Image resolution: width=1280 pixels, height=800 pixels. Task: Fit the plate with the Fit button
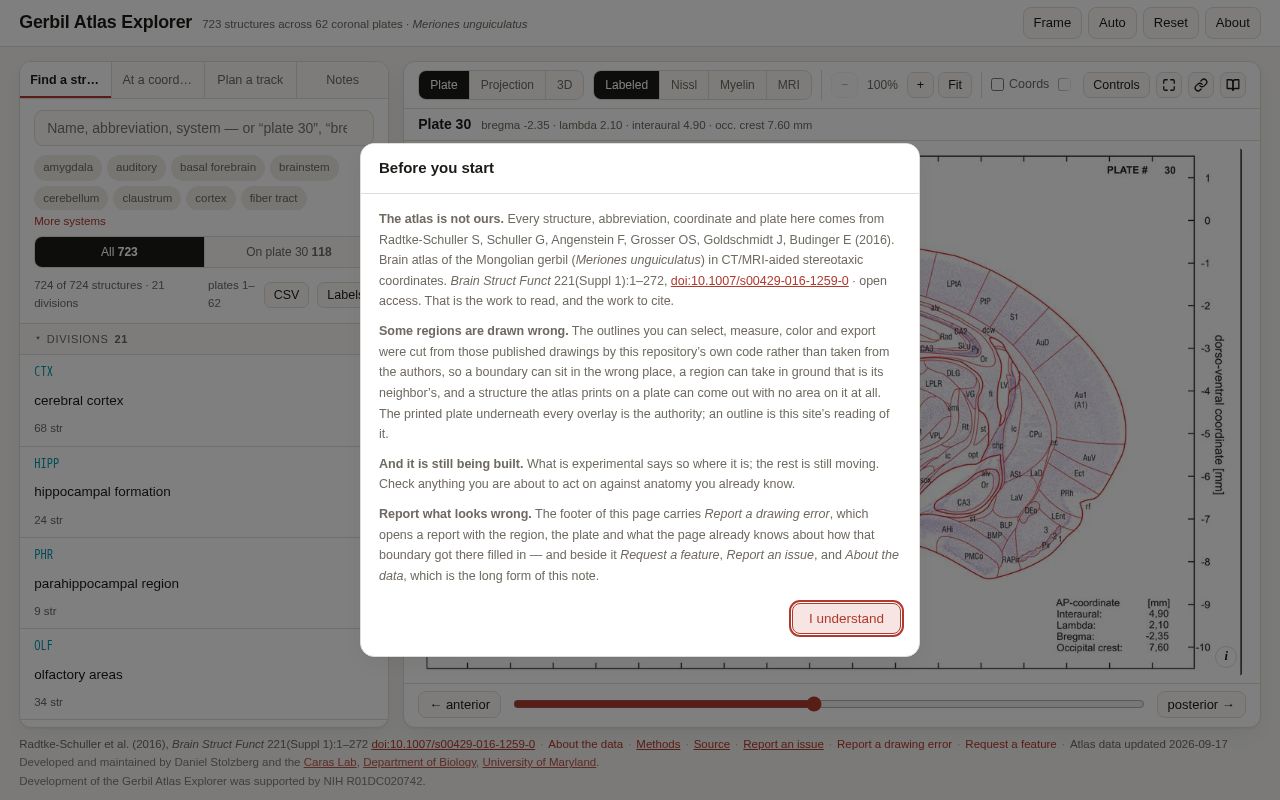(955, 85)
